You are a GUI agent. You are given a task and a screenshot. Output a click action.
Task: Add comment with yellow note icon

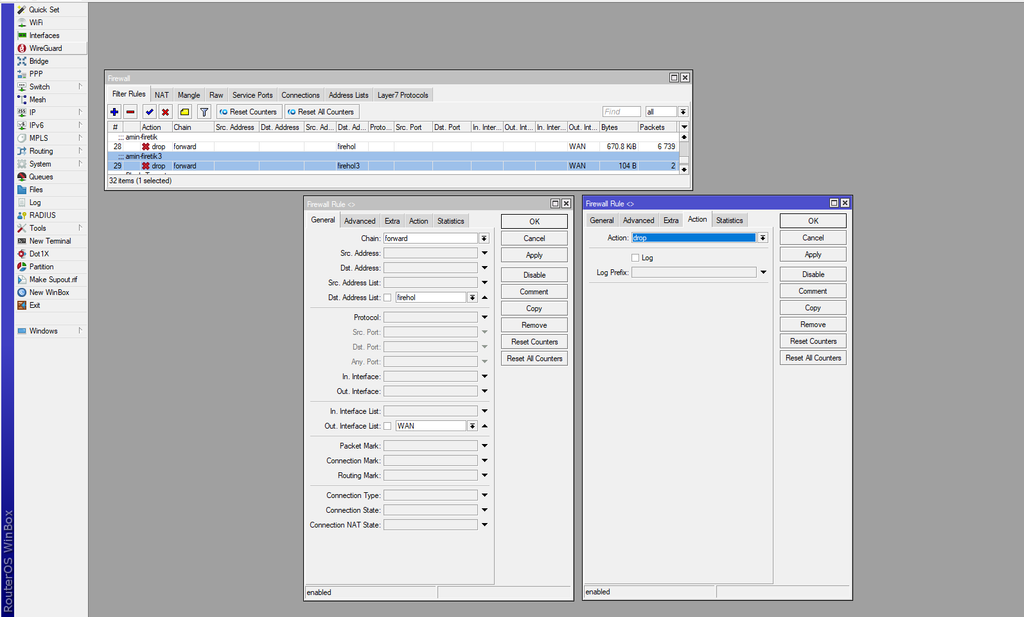click(185, 112)
